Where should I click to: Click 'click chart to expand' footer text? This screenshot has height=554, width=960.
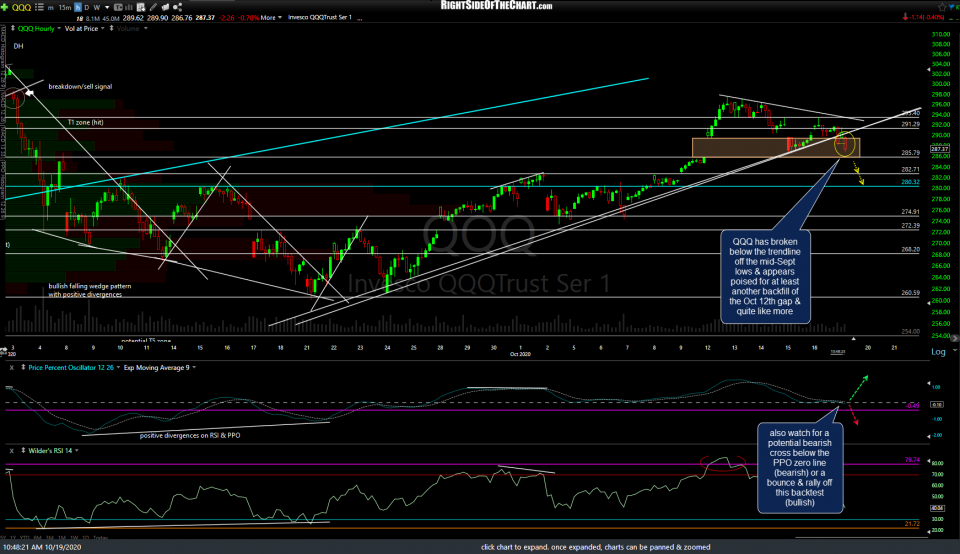tap(595, 547)
